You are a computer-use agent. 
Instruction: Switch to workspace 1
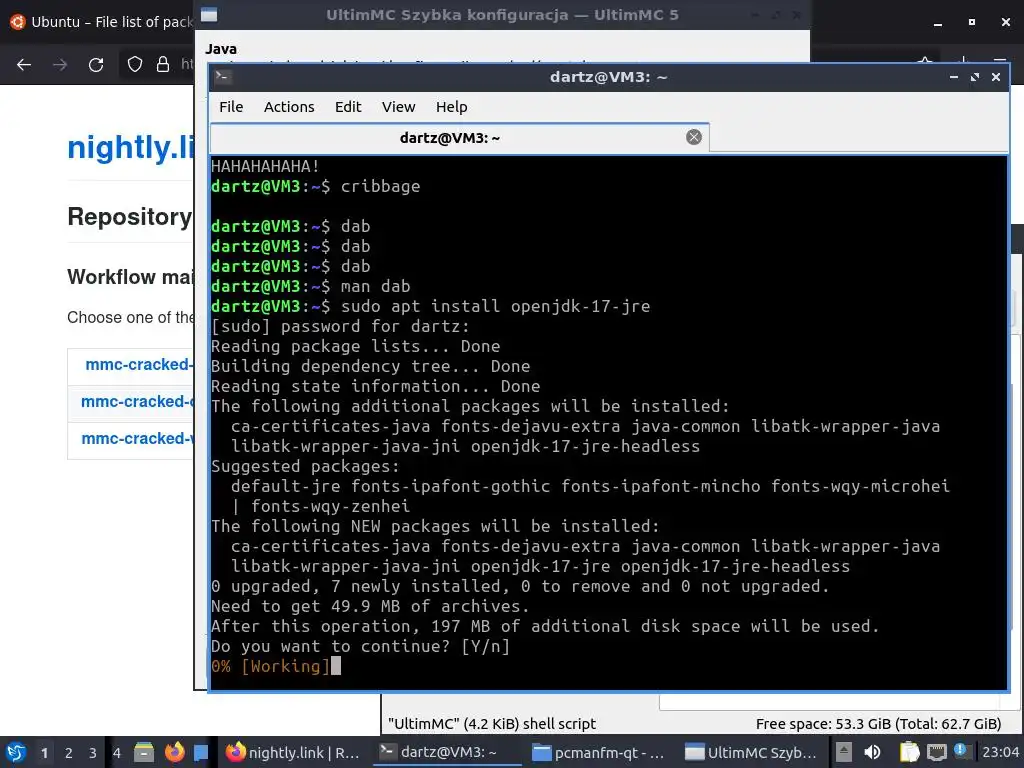pos(44,753)
